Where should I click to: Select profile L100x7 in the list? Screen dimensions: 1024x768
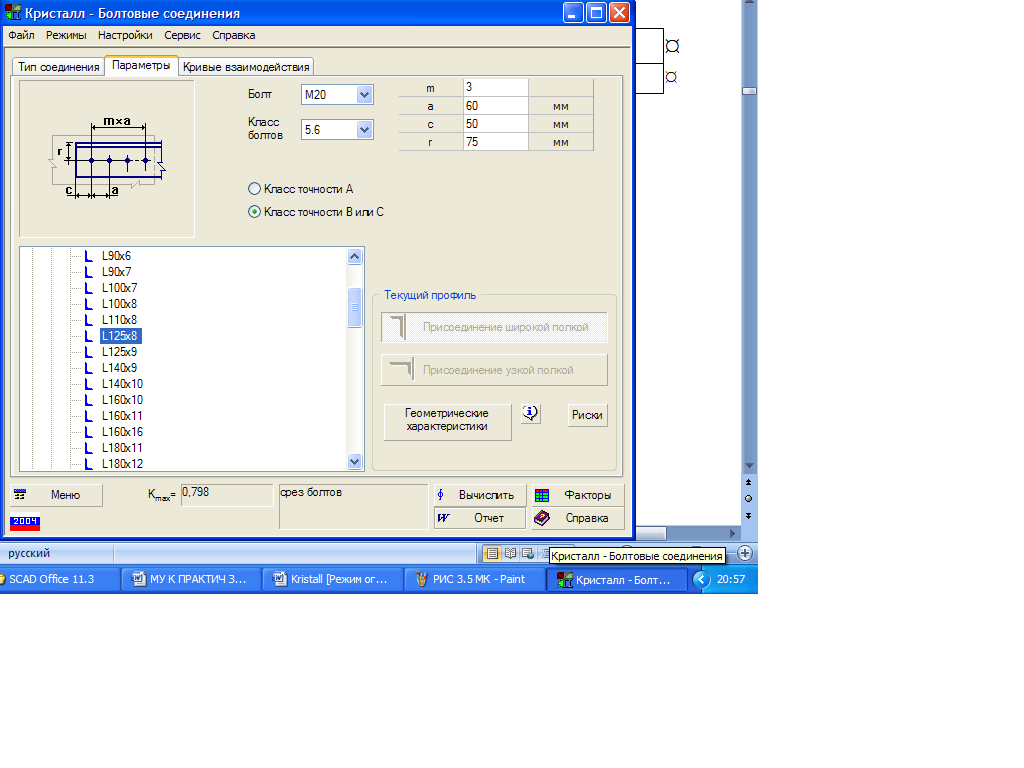pos(120,288)
